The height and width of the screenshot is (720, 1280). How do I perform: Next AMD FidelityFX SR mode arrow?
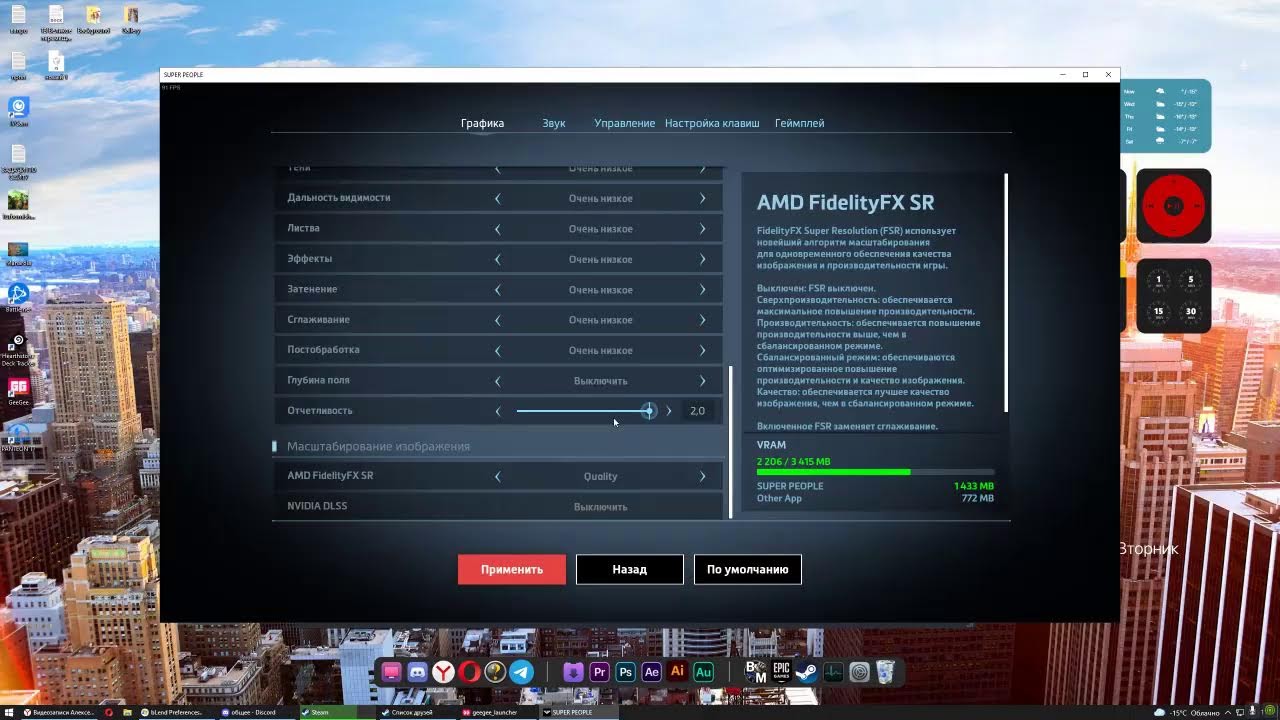pos(702,477)
